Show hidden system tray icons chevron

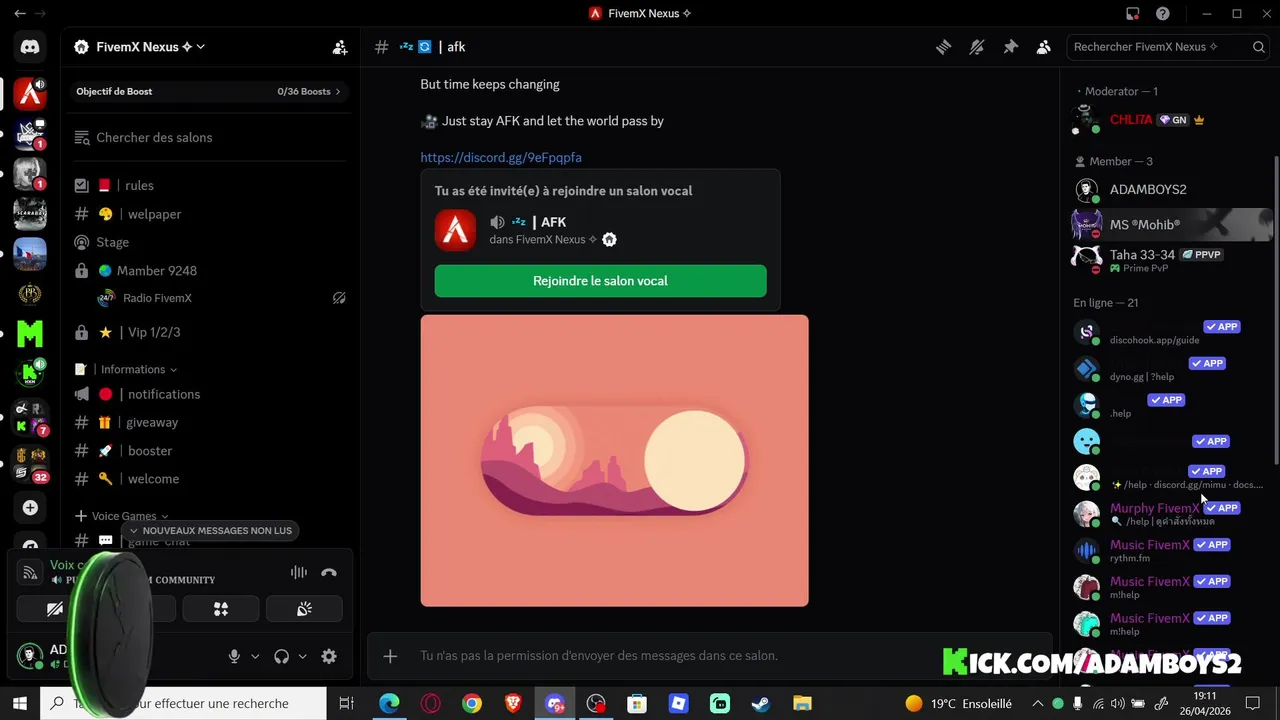1038,704
